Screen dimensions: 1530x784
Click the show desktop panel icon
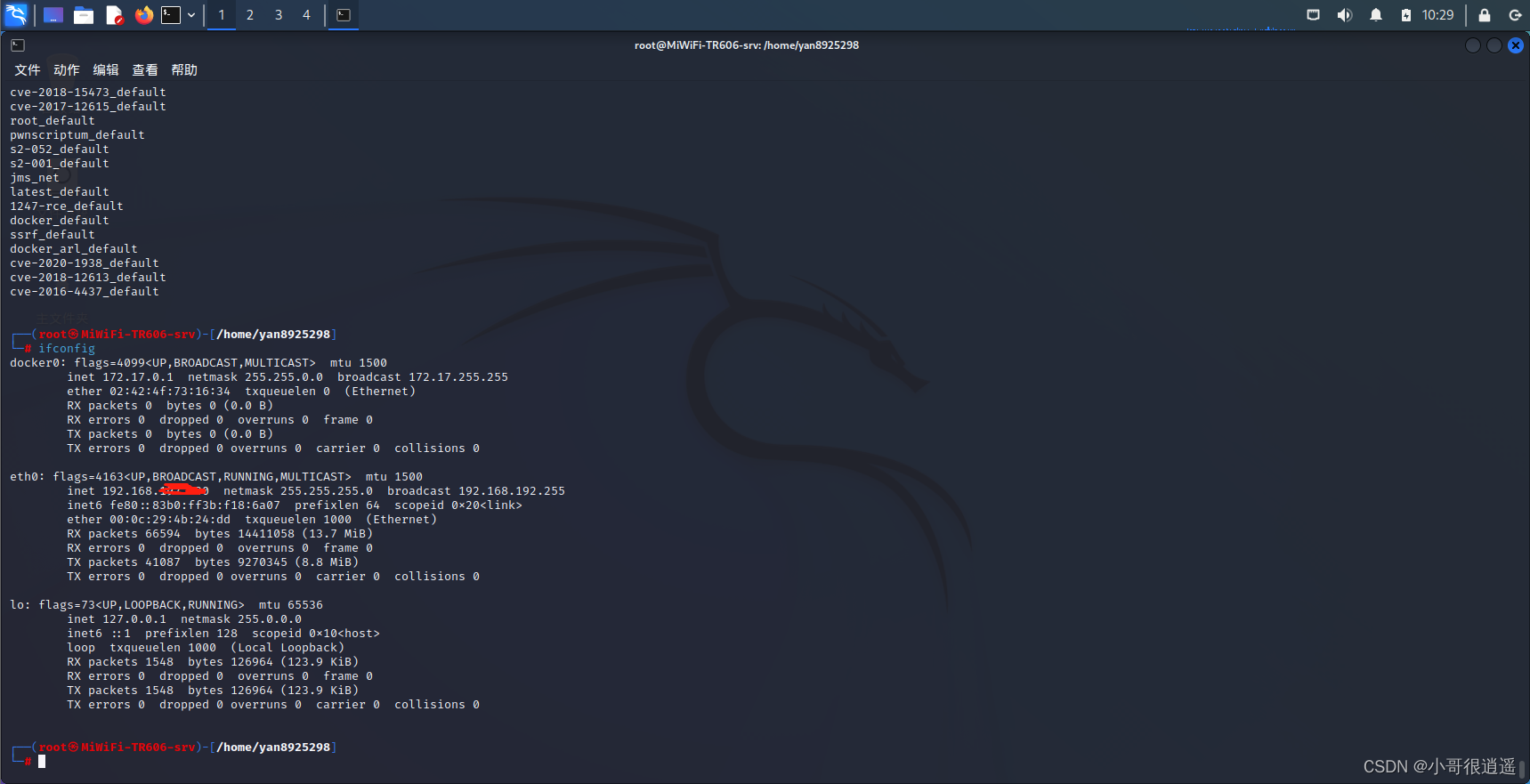click(x=53, y=15)
